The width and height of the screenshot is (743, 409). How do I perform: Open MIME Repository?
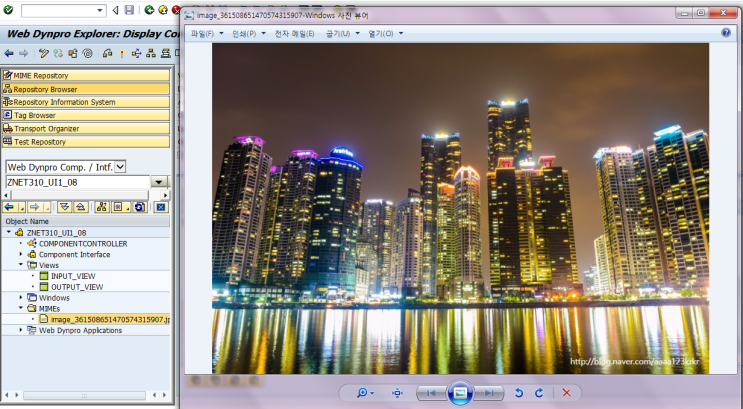coord(86,75)
